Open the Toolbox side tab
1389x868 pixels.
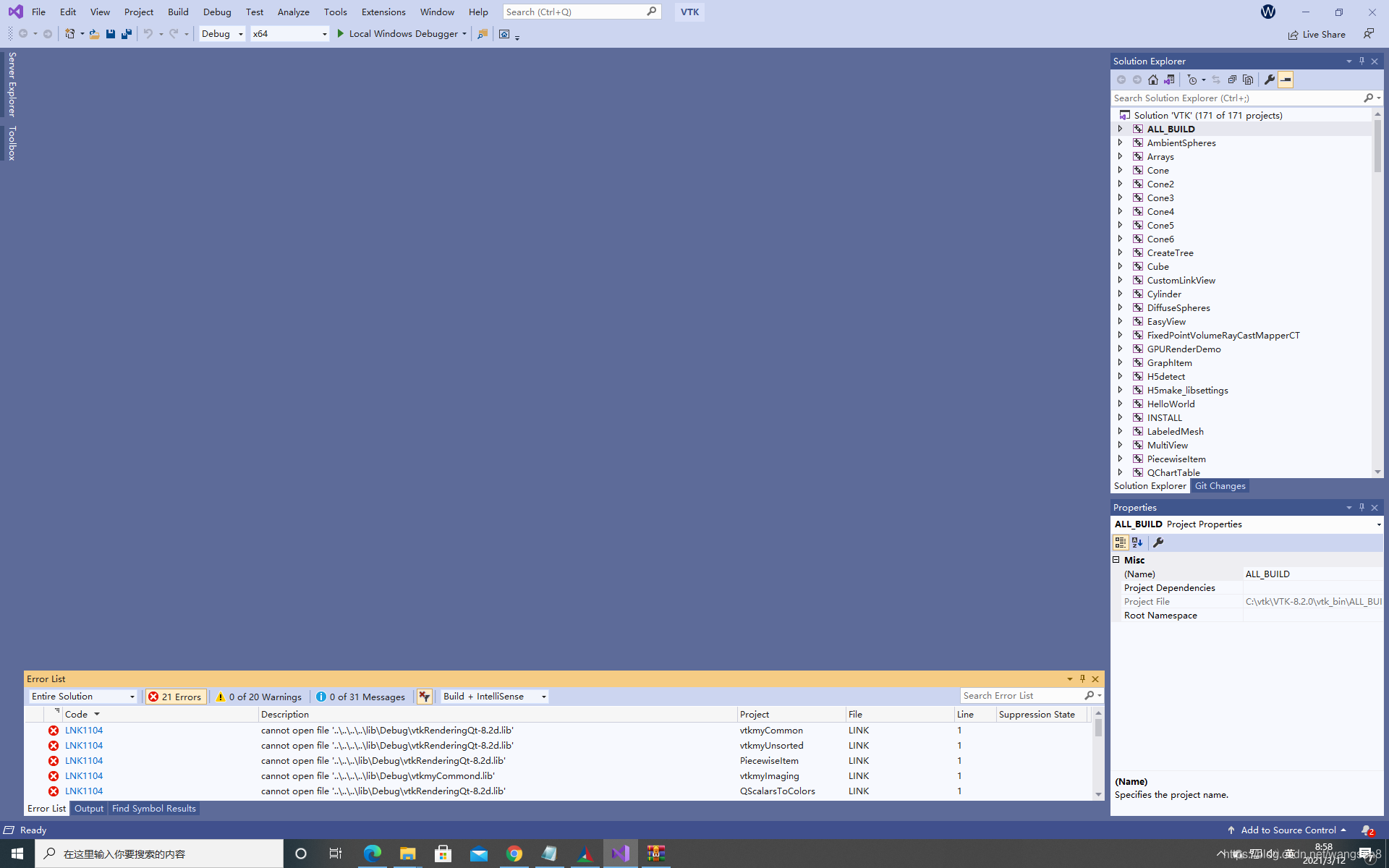point(12,143)
